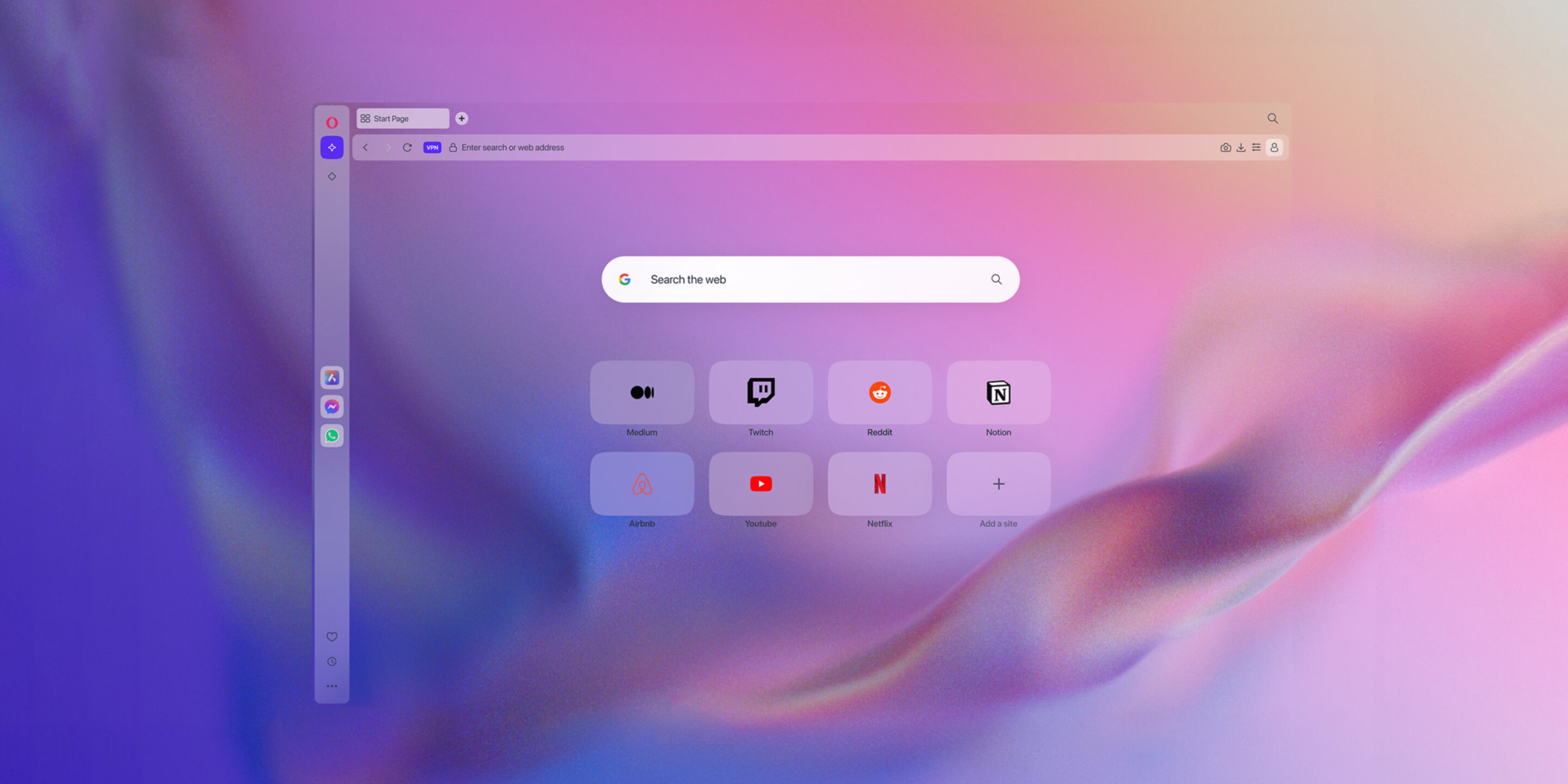This screenshot has width=1568, height=784.
Task: Open tab search magnifier icon
Action: point(1272,118)
